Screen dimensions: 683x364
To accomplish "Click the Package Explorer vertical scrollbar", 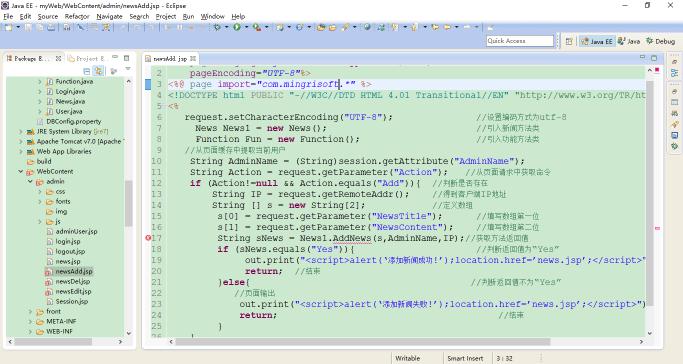I will [x=128, y=203].
